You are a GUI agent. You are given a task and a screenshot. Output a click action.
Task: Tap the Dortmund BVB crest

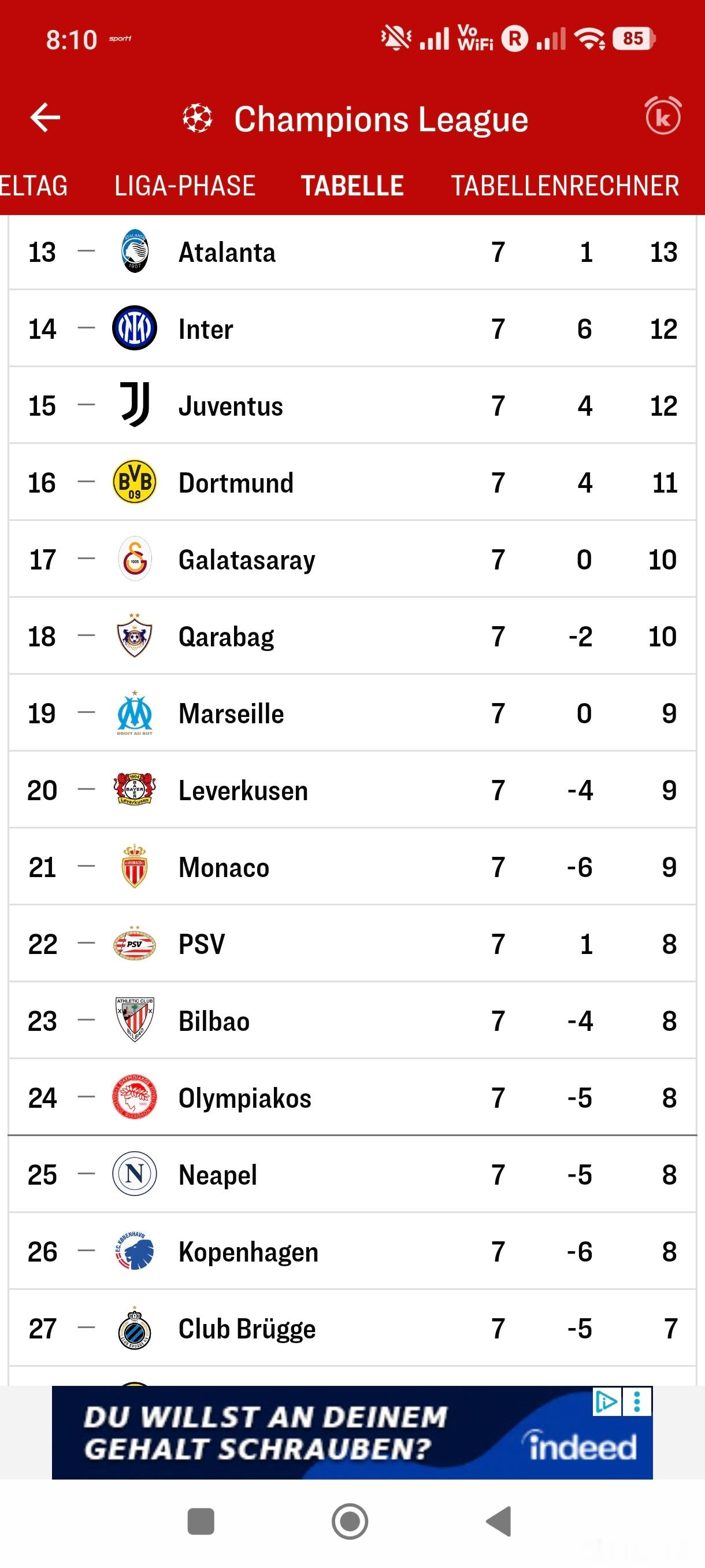(x=135, y=482)
